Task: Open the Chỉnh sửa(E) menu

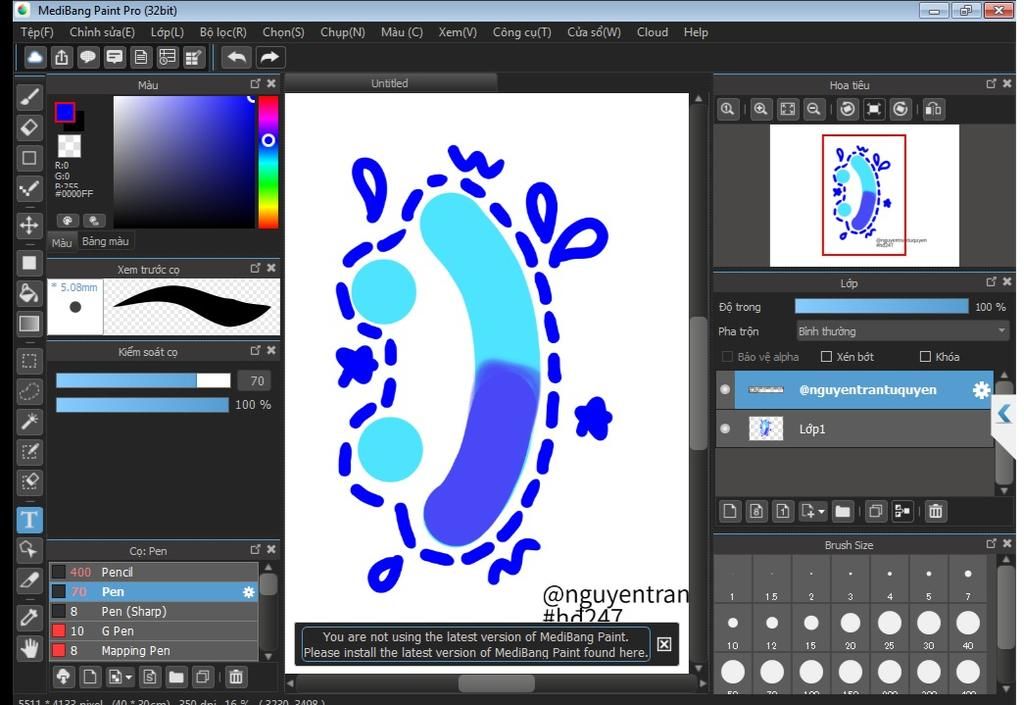Action: (102, 32)
